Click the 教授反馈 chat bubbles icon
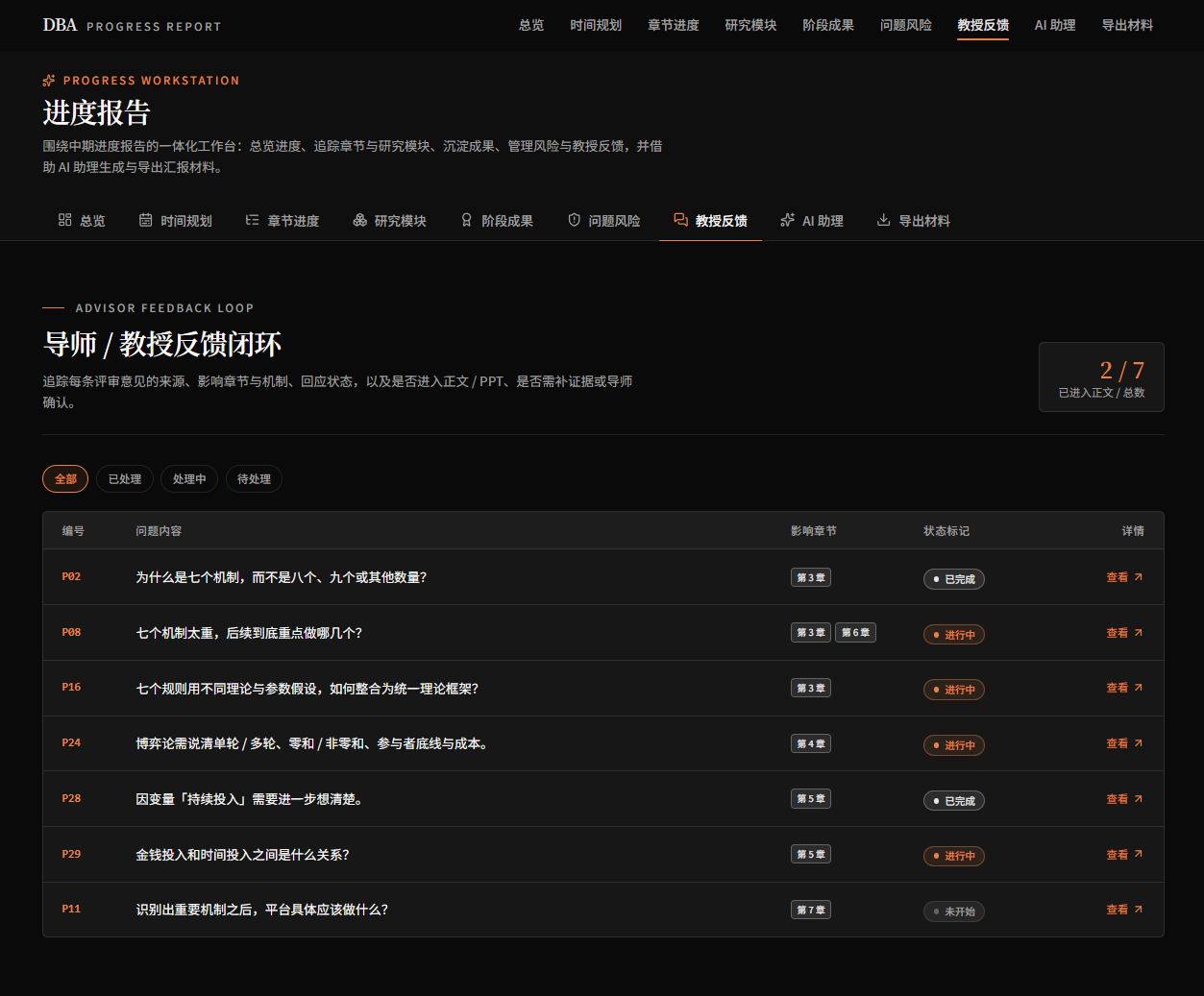Screen dimensions: 1204x996 [x=681, y=220]
